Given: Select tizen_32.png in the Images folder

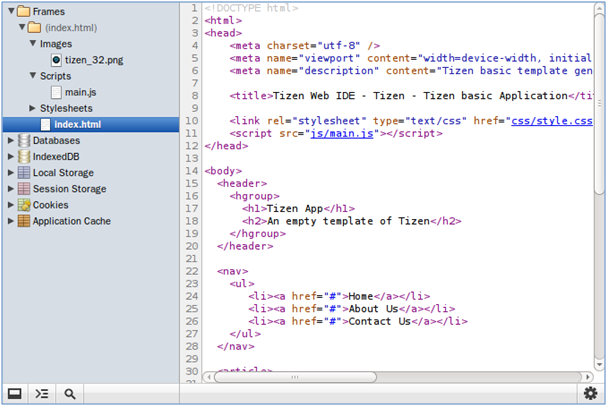Looking at the screenshot, I should click(x=92, y=60).
